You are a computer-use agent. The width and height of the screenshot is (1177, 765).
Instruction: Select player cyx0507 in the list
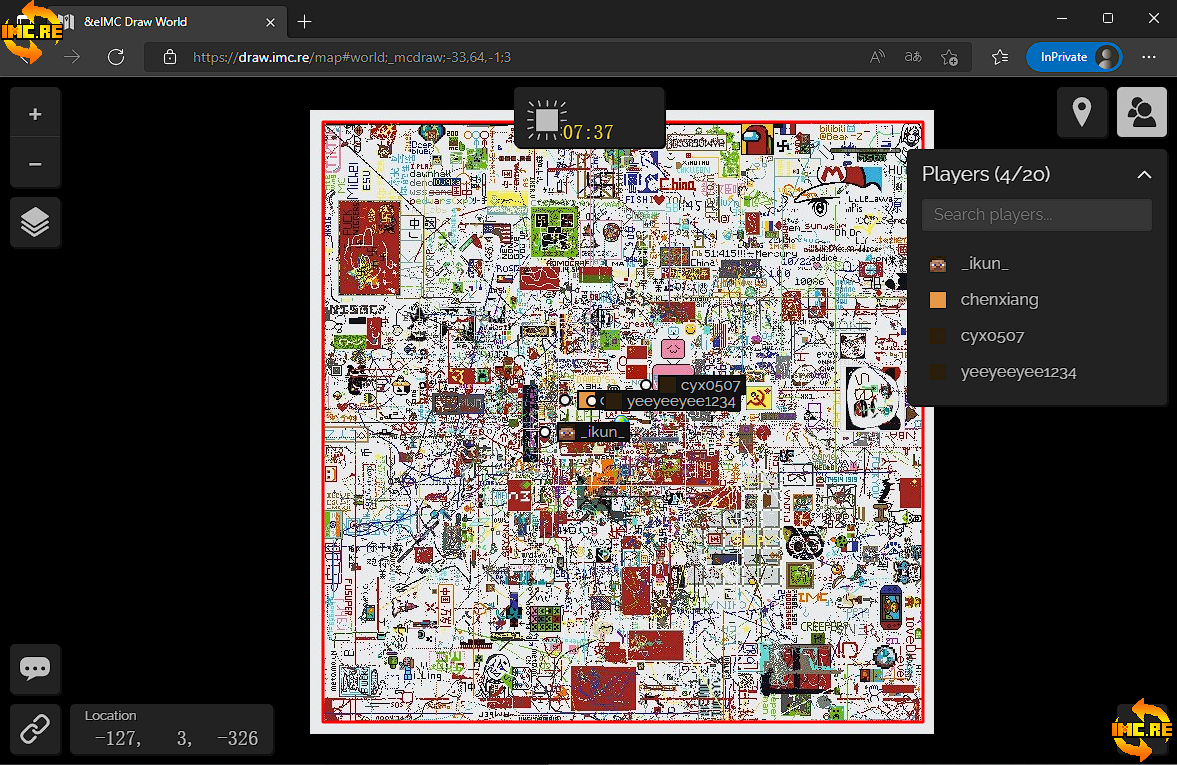pyautogui.click(x=991, y=336)
